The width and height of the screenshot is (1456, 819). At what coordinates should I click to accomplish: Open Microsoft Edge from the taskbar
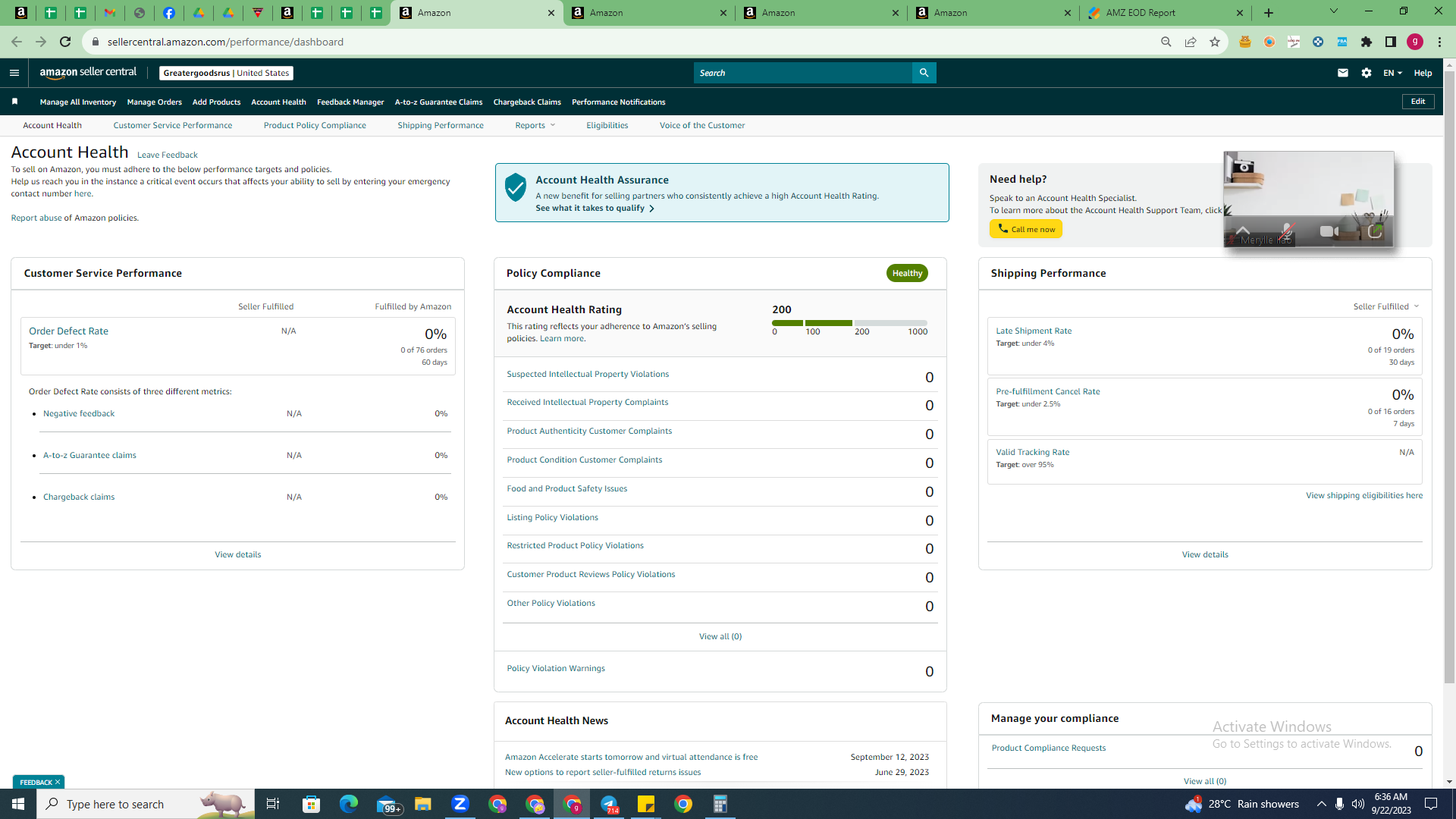pos(348,804)
